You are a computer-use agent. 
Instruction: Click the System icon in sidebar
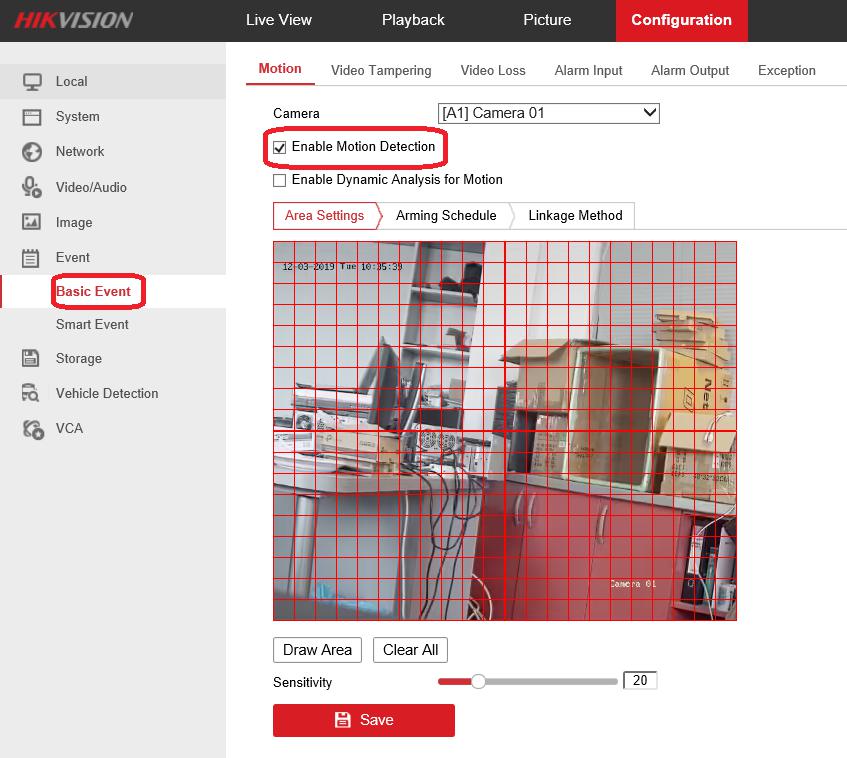pos(32,116)
